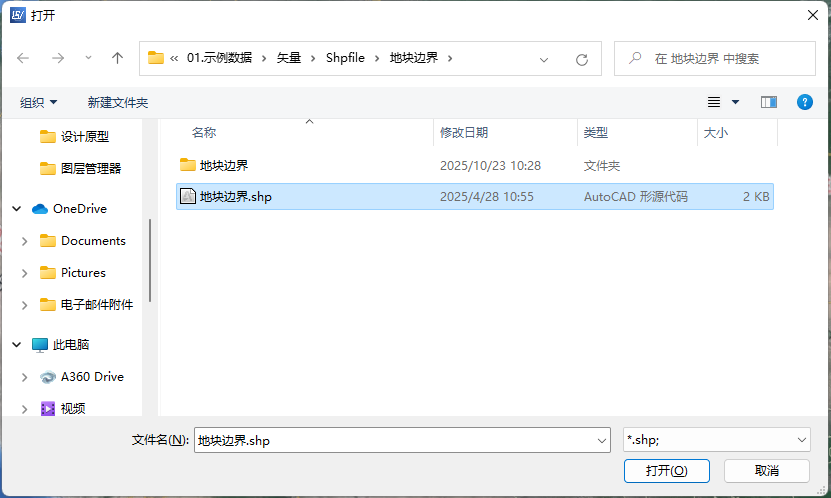Screen dimensions: 831x498
Task: Collapse the OneDrive tree node
Action: coord(17,209)
